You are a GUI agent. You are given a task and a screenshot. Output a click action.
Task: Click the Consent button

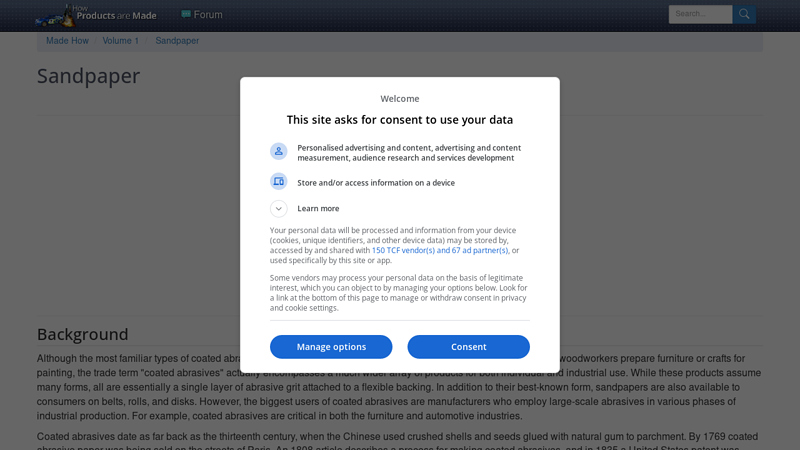click(468, 347)
